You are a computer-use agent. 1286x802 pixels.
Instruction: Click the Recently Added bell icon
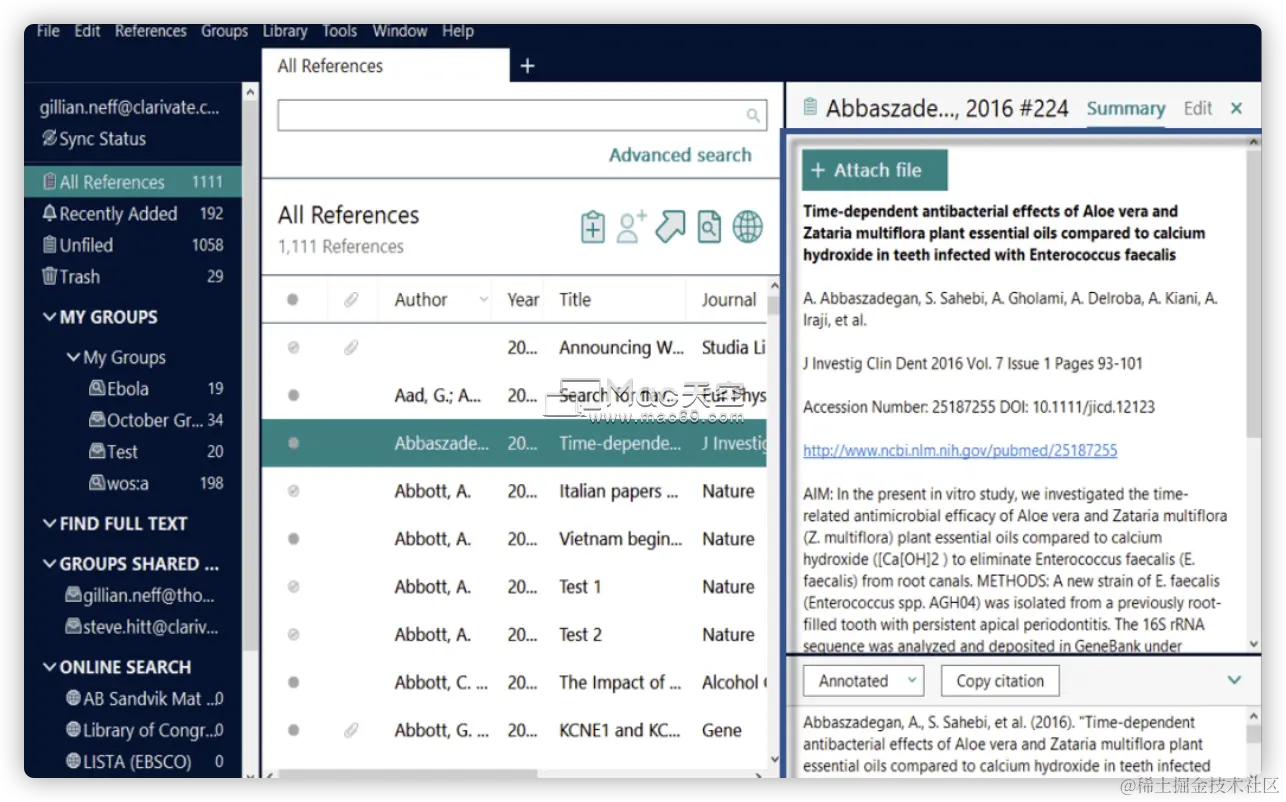tap(49, 213)
